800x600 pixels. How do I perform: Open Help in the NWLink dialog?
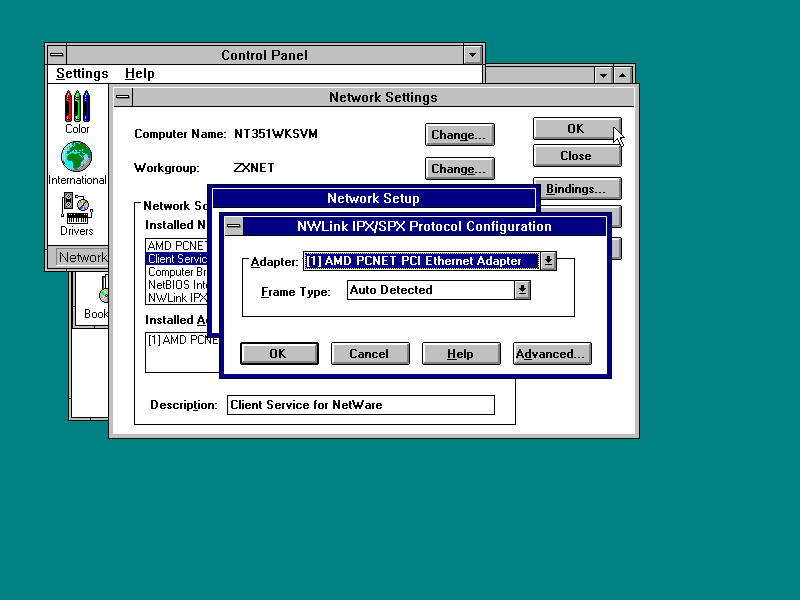tap(461, 354)
